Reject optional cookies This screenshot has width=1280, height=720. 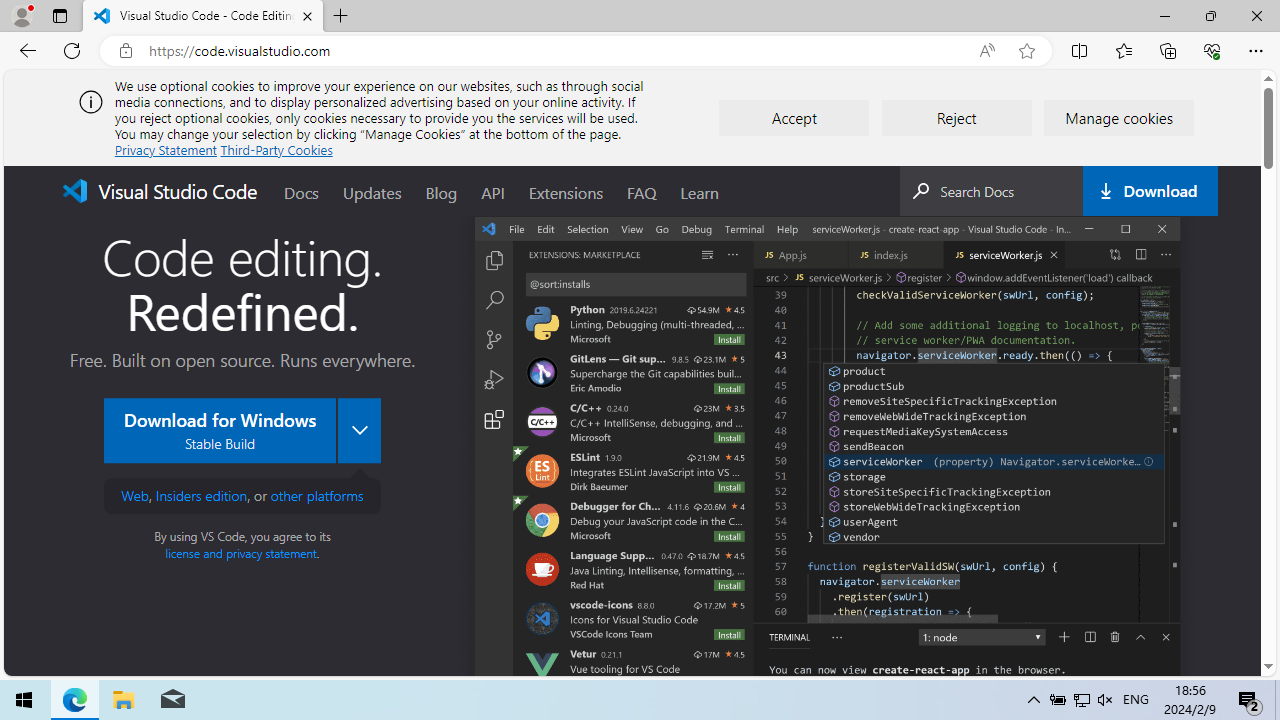[956, 118]
